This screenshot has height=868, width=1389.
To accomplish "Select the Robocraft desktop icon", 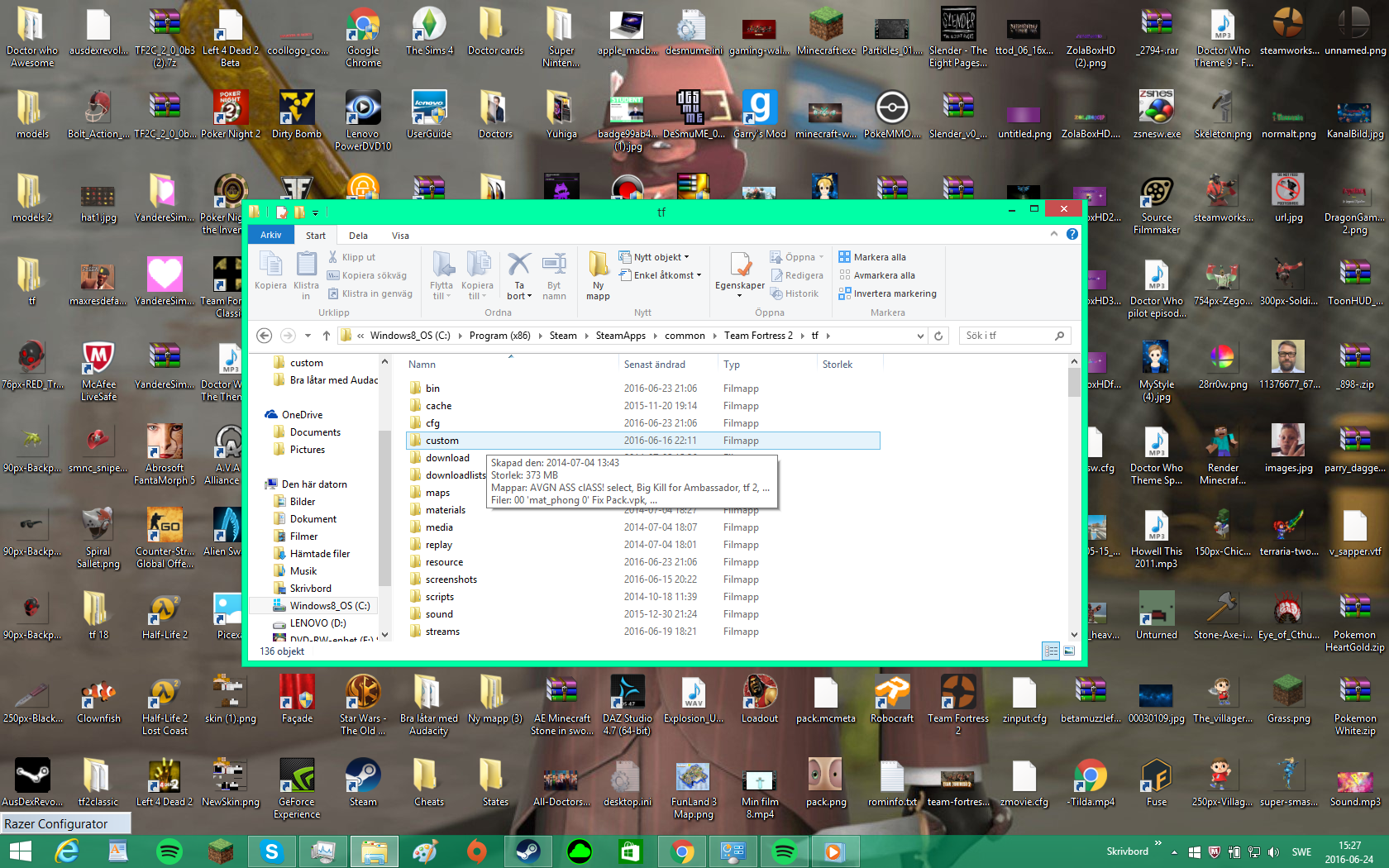I will click(892, 700).
